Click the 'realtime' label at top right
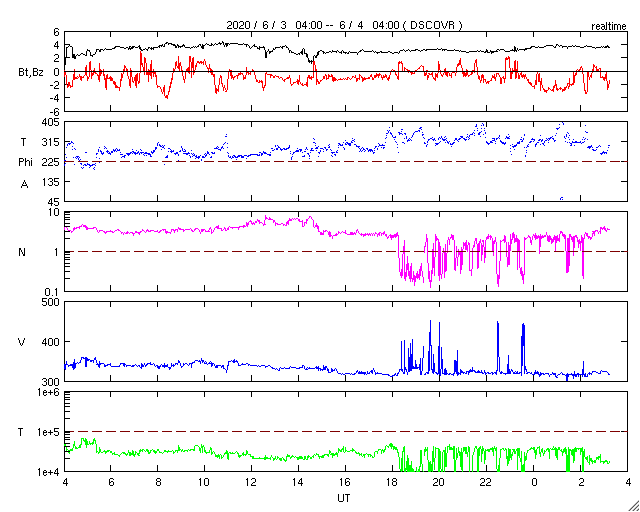640x512 pixels. click(x=609, y=27)
